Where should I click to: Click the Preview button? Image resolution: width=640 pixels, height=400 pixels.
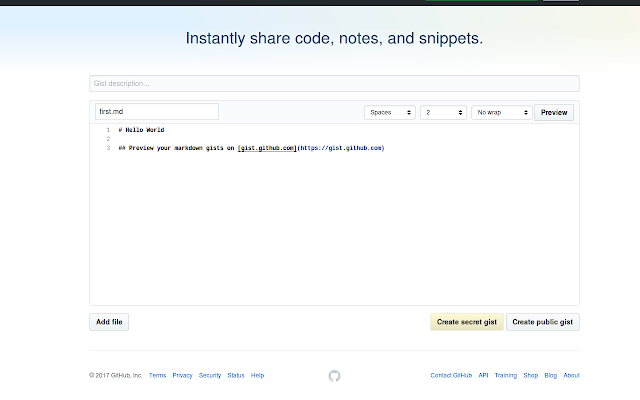(x=554, y=112)
